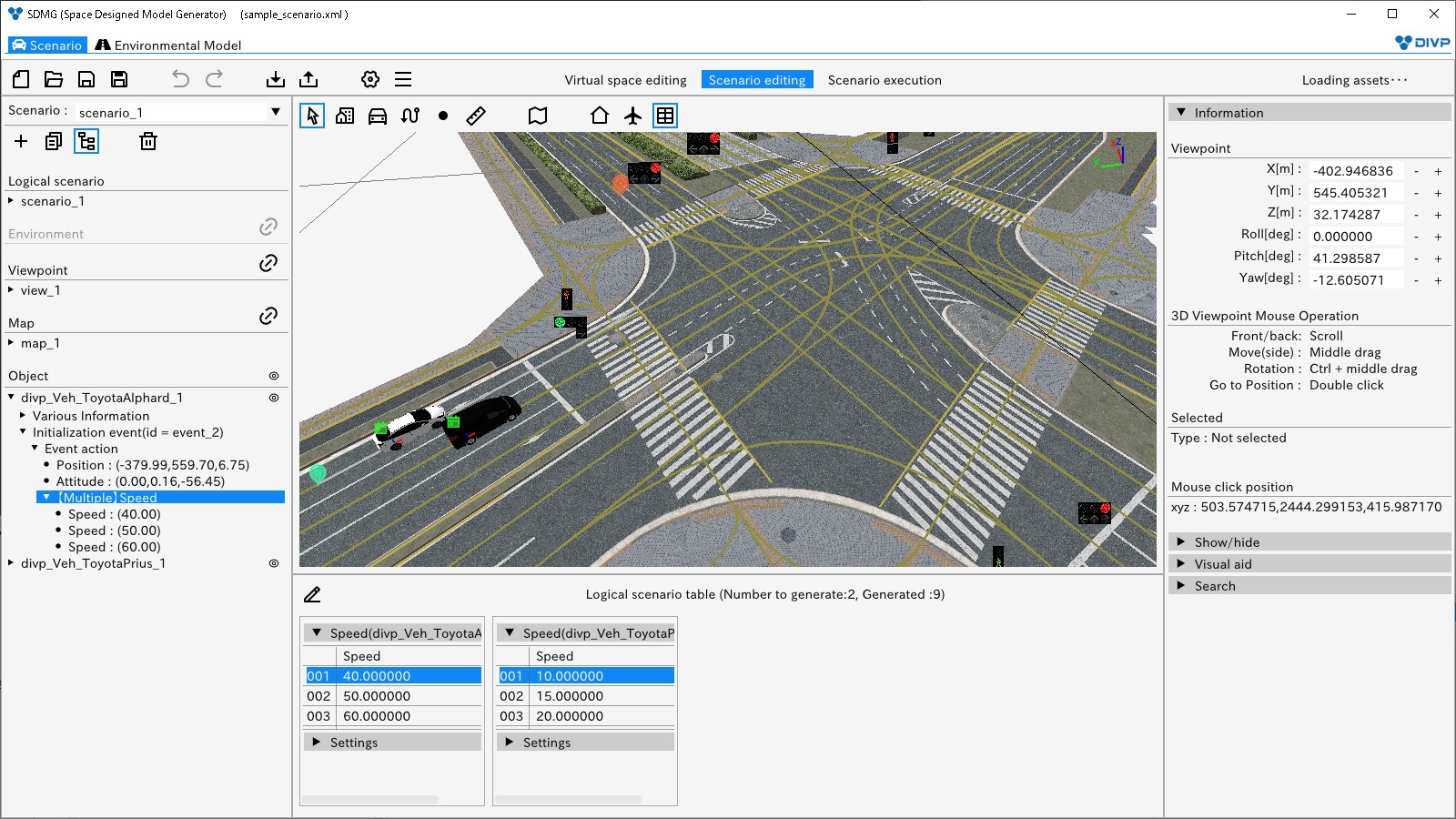This screenshot has height=819, width=1456.
Task: Increase the Pitch[deg] value with plus
Action: coord(1438,258)
